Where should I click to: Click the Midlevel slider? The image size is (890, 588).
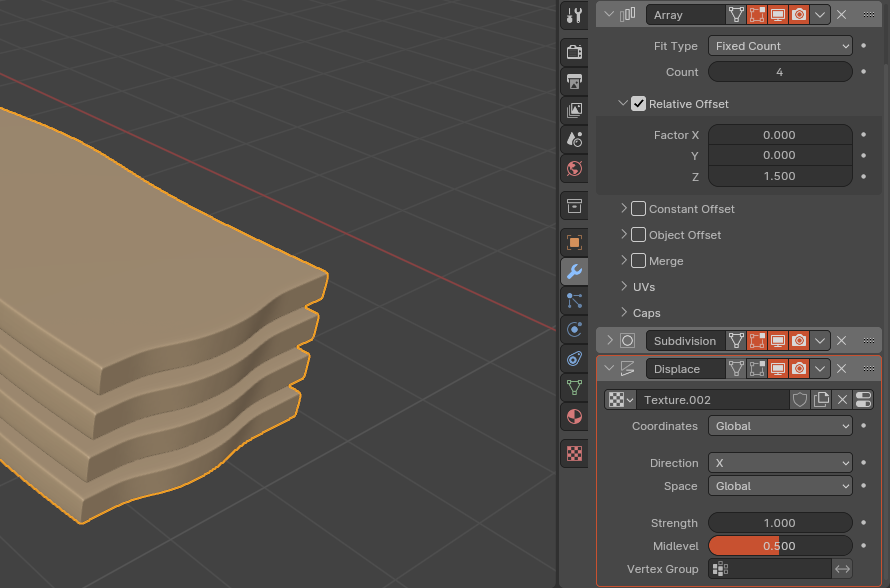[780, 546]
